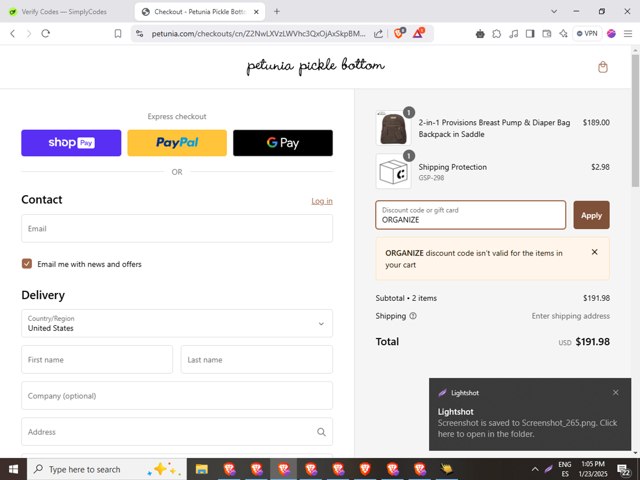The width and height of the screenshot is (640, 480).
Task: Open Brave Shields lion icon
Action: pyautogui.click(x=399, y=33)
